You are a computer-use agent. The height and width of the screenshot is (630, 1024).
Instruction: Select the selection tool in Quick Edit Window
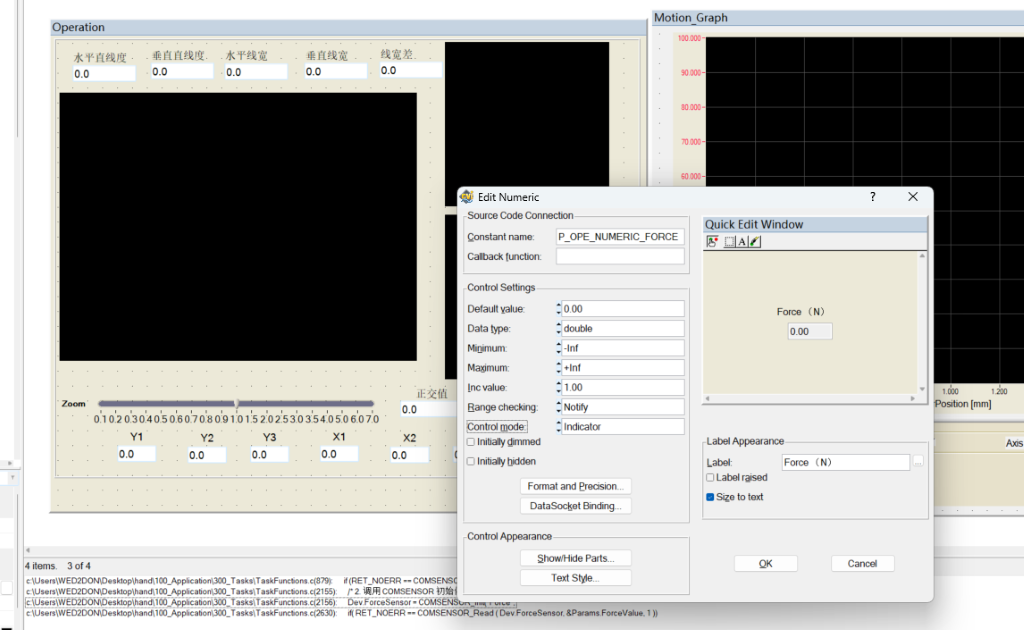tap(729, 241)
